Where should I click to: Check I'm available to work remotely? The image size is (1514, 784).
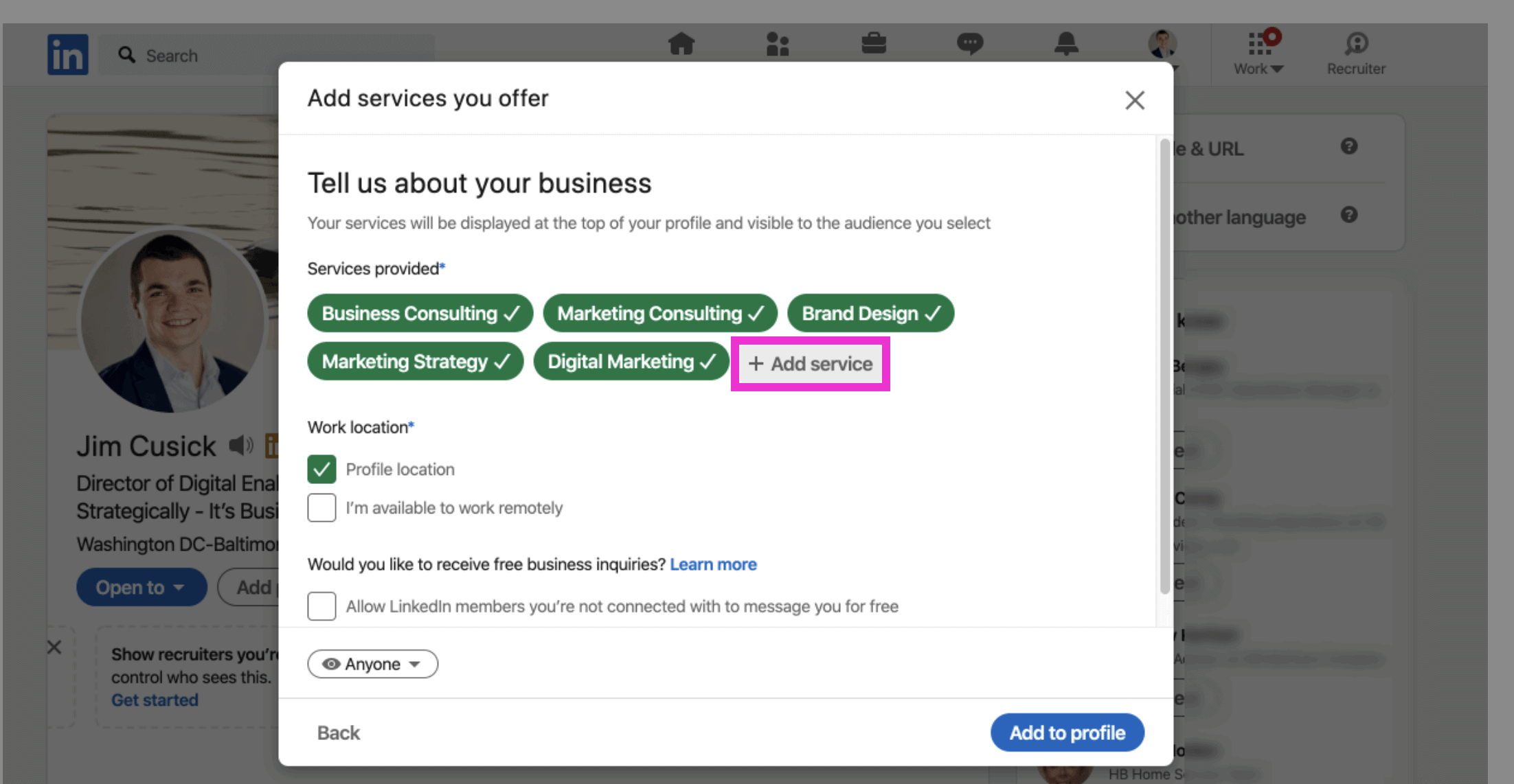pyautogui.click(x=321, y=508)
